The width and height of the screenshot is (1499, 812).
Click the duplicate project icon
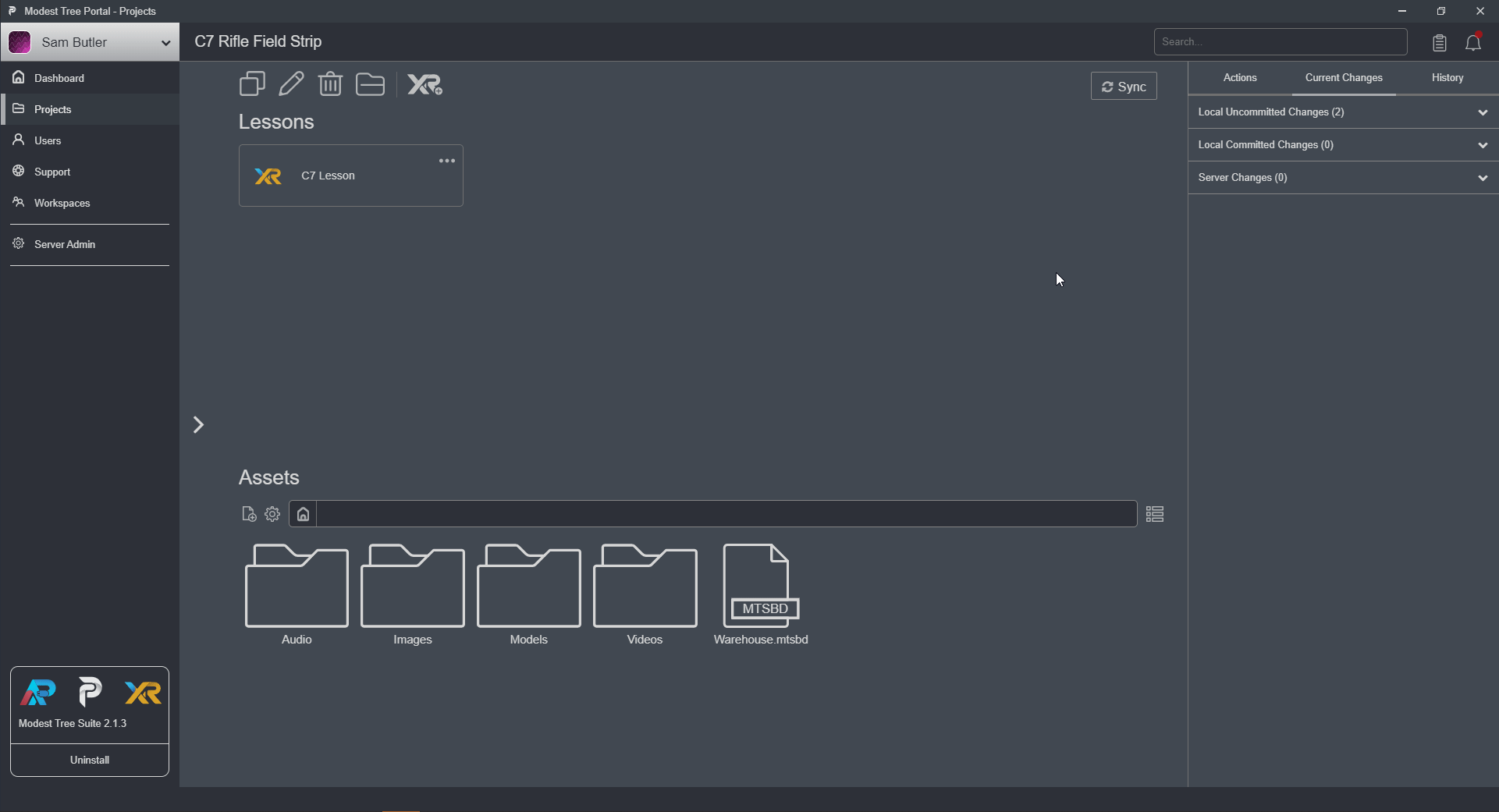pos(252,83)
